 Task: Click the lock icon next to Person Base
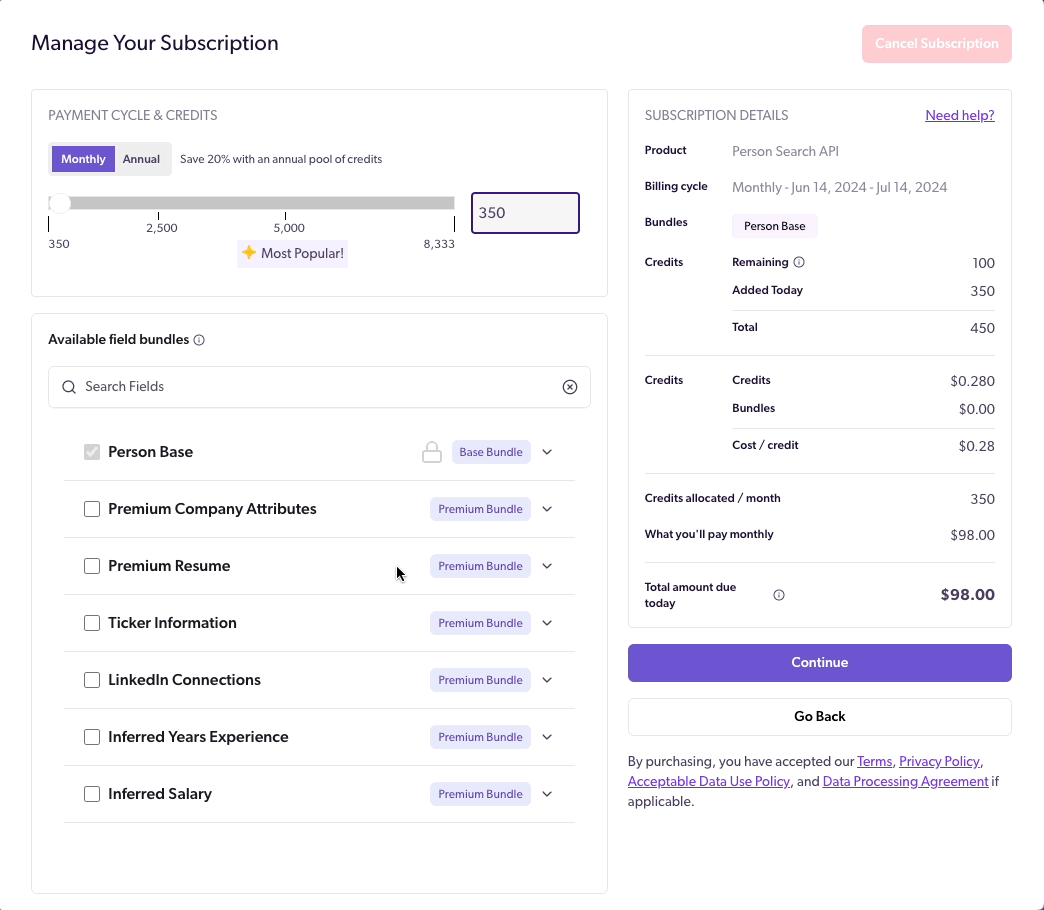[432, 451]
